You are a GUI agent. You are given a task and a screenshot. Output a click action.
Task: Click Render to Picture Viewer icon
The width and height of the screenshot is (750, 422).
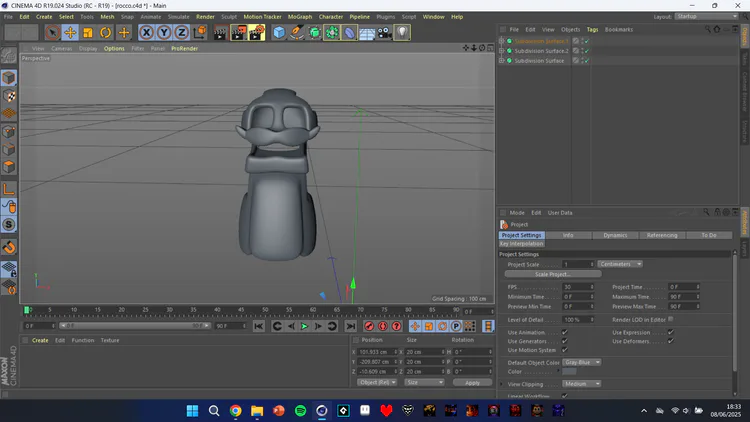tap(239, 33)
